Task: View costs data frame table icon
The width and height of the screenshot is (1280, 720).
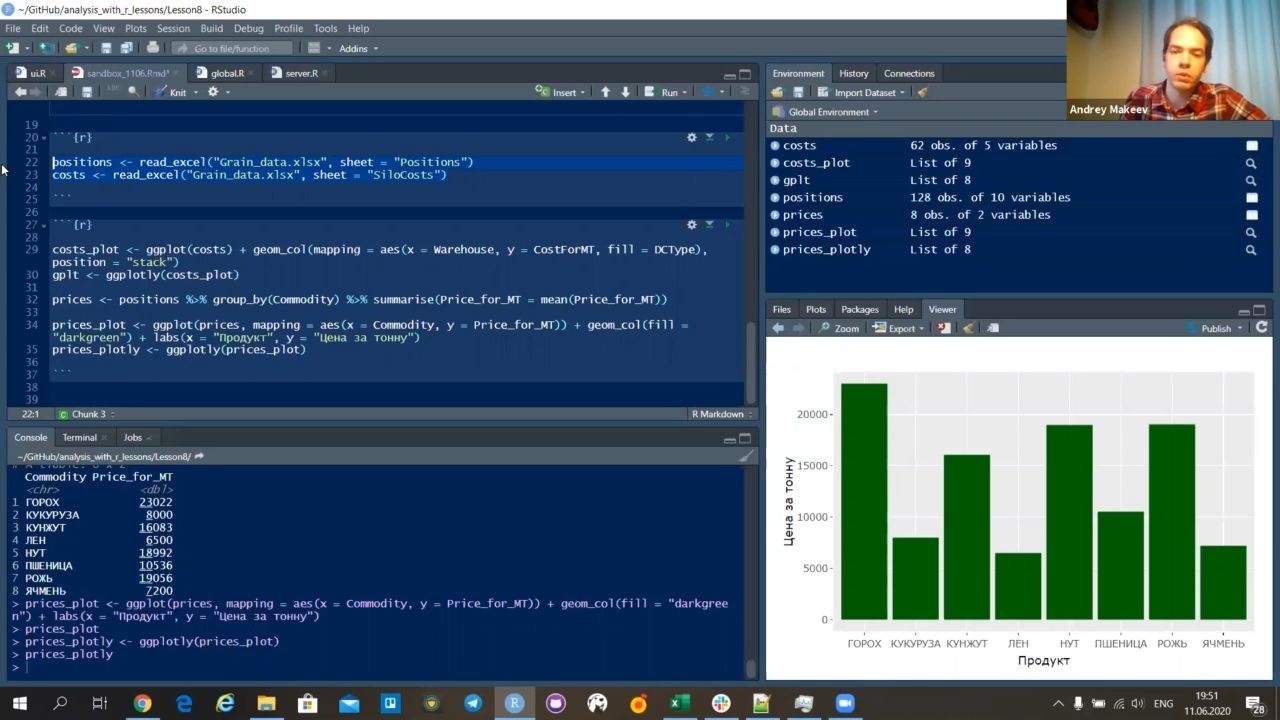Action: [x=1251, y=146]
